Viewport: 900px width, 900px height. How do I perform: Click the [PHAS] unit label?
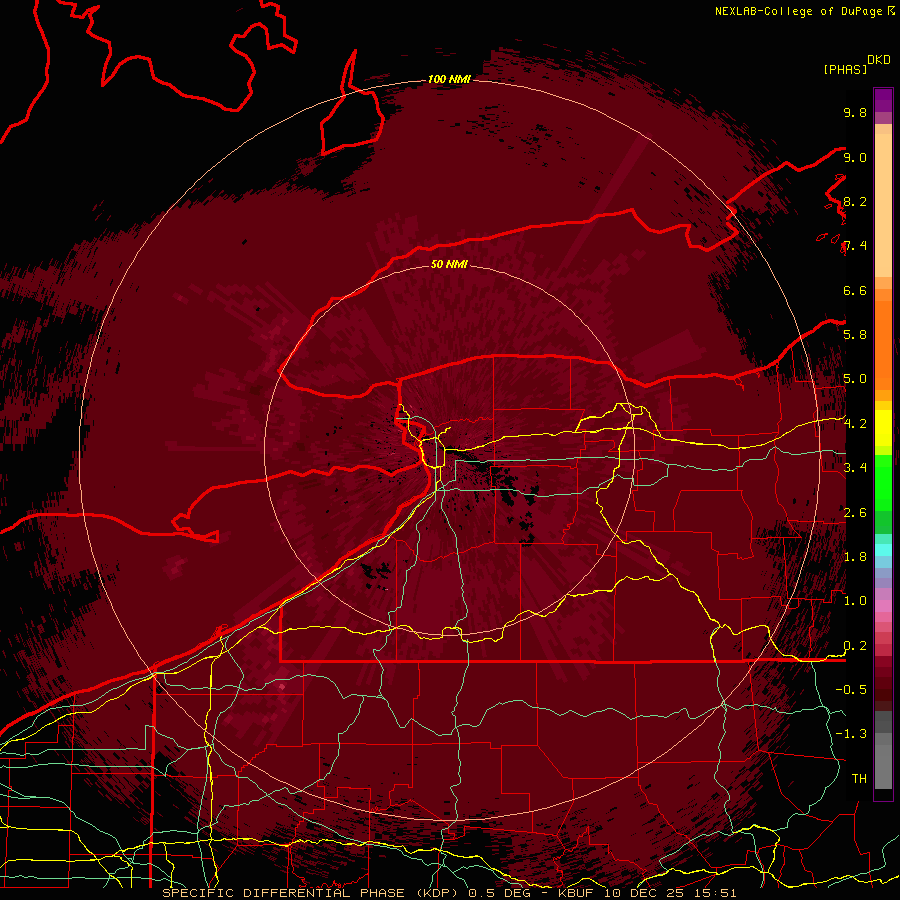845,69
